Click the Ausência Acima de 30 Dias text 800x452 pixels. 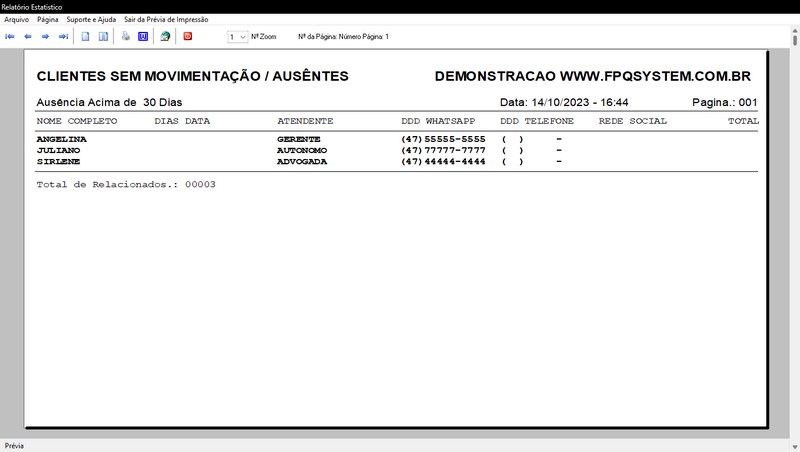click(x=109, y=103)
